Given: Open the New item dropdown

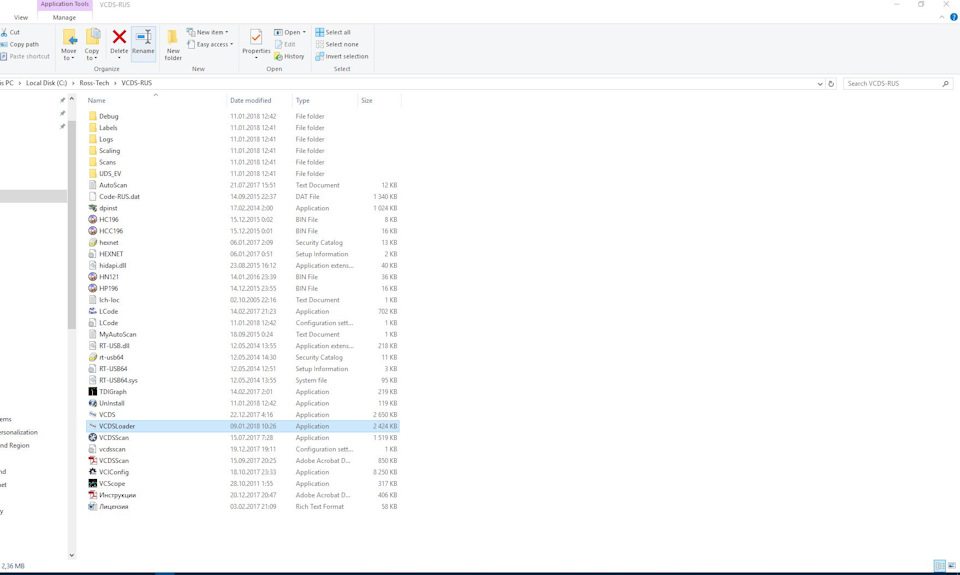Looking at the screenshot, I should coord(208,32).
